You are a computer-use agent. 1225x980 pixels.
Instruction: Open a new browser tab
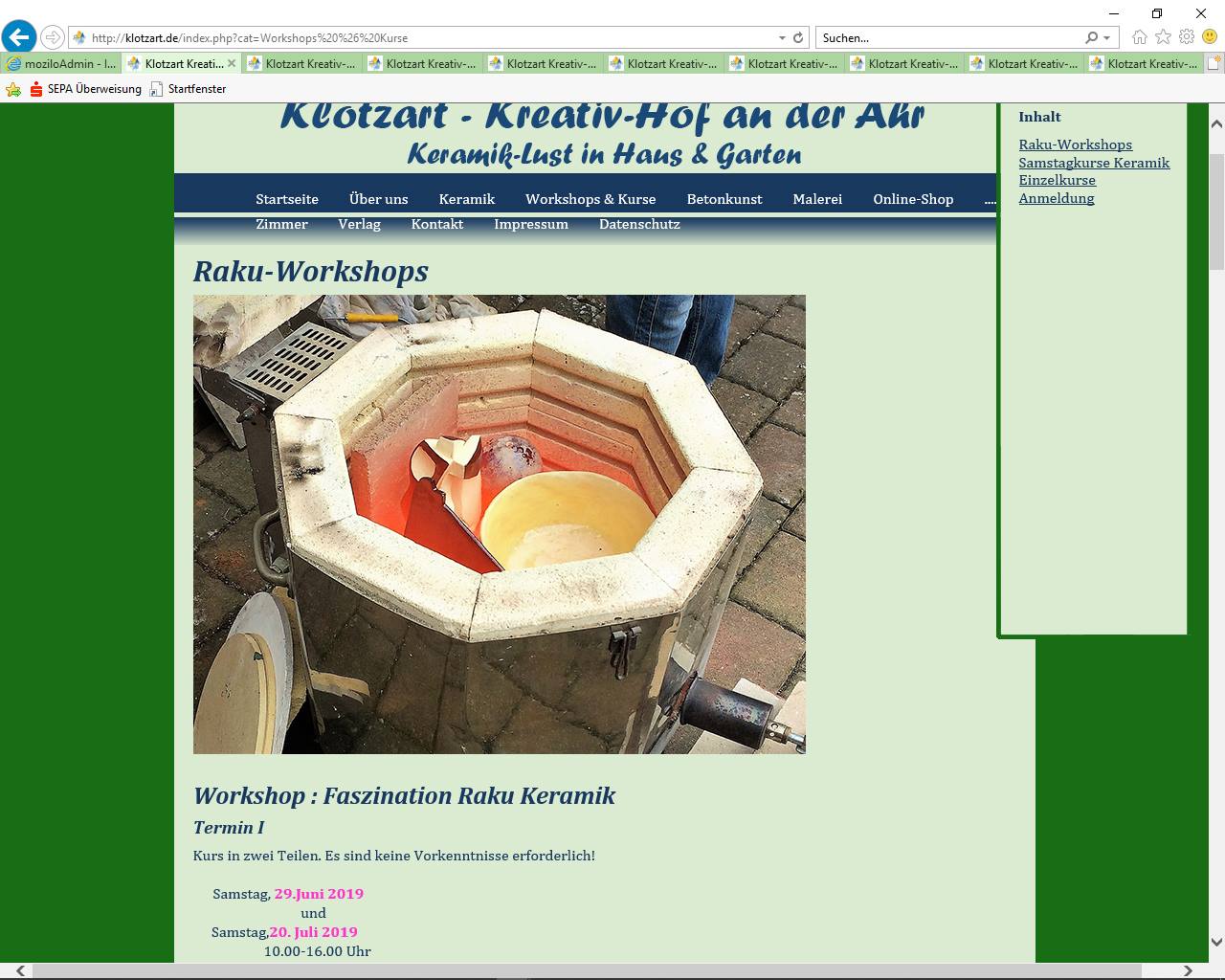pos(1214,64)
